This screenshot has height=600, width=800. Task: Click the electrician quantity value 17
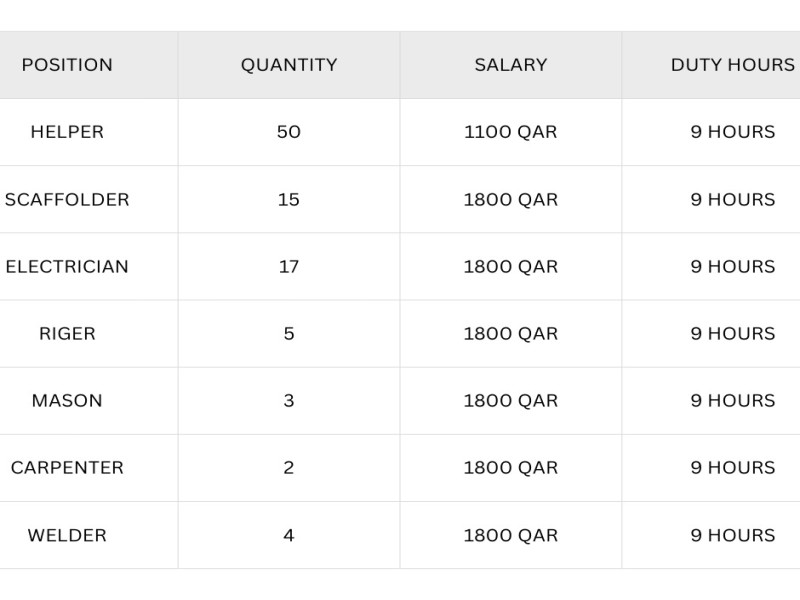coord(289,267)
